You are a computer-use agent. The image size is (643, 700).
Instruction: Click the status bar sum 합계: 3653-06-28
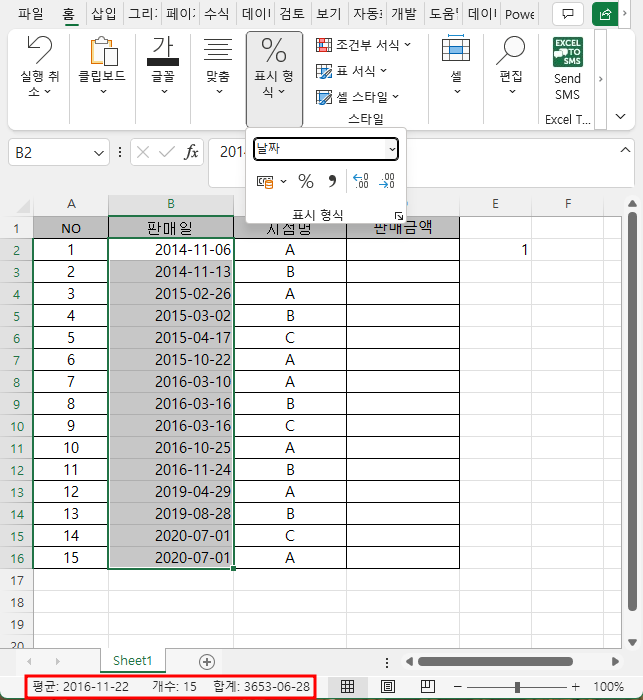pos(262,687)
